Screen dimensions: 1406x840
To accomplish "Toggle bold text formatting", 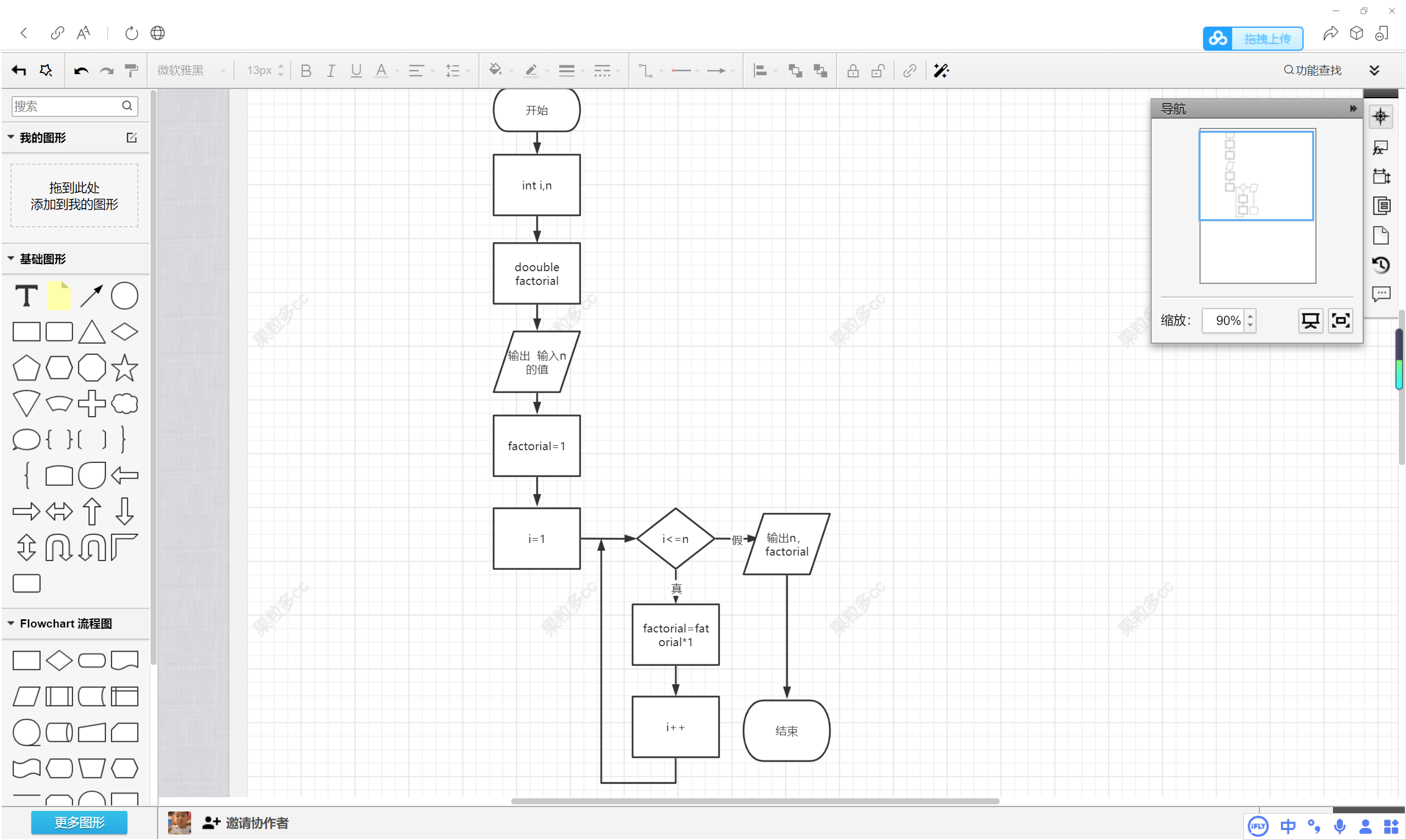I will 306,71.
